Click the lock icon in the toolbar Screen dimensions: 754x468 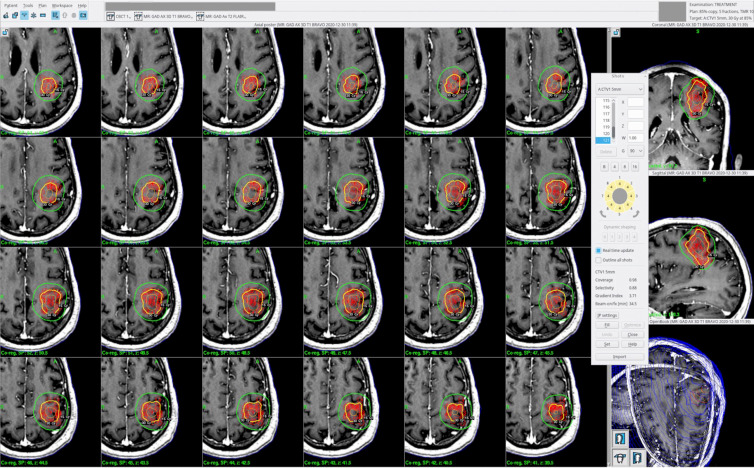5,17
